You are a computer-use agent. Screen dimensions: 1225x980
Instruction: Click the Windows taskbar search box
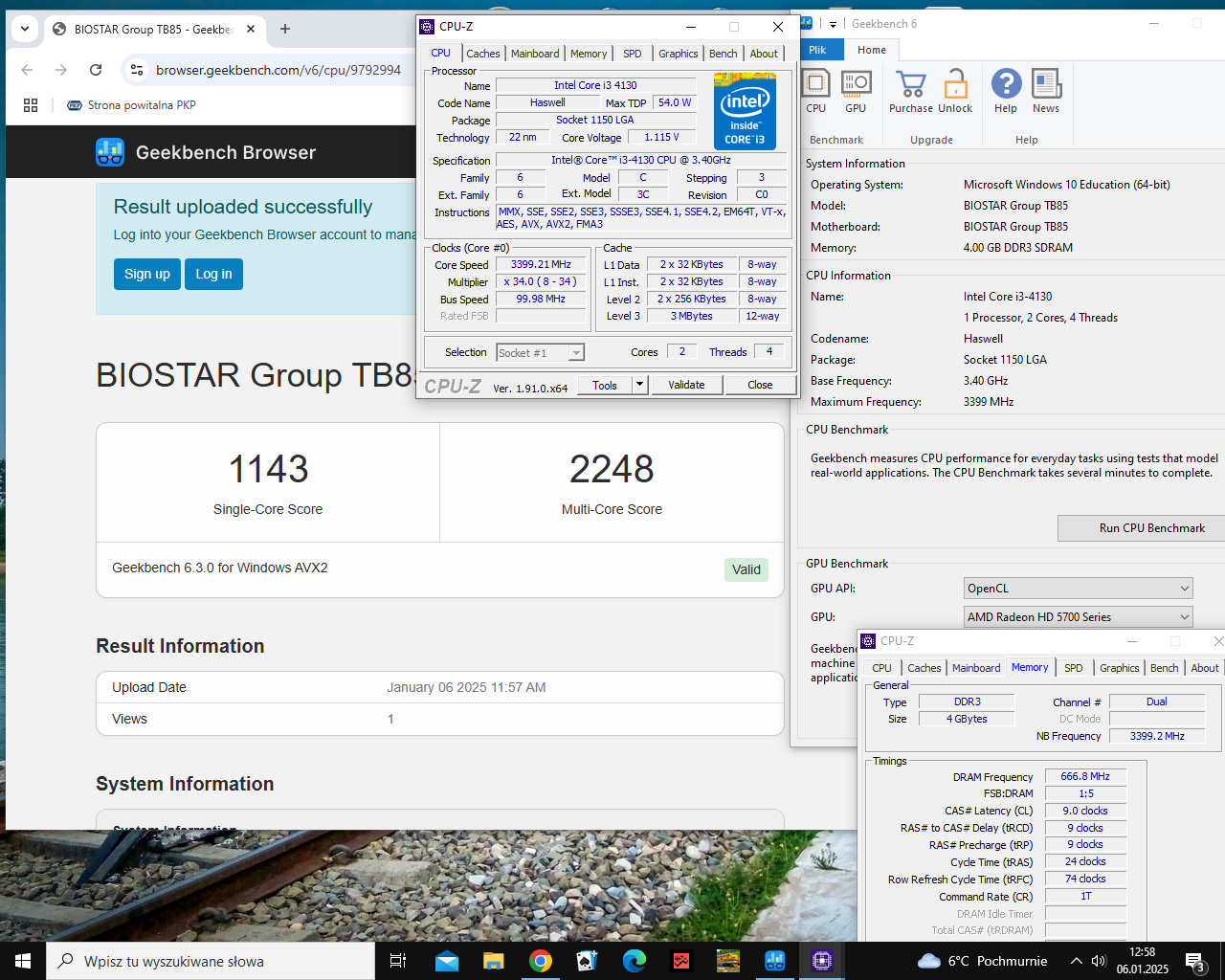click(x=211, y=961)
